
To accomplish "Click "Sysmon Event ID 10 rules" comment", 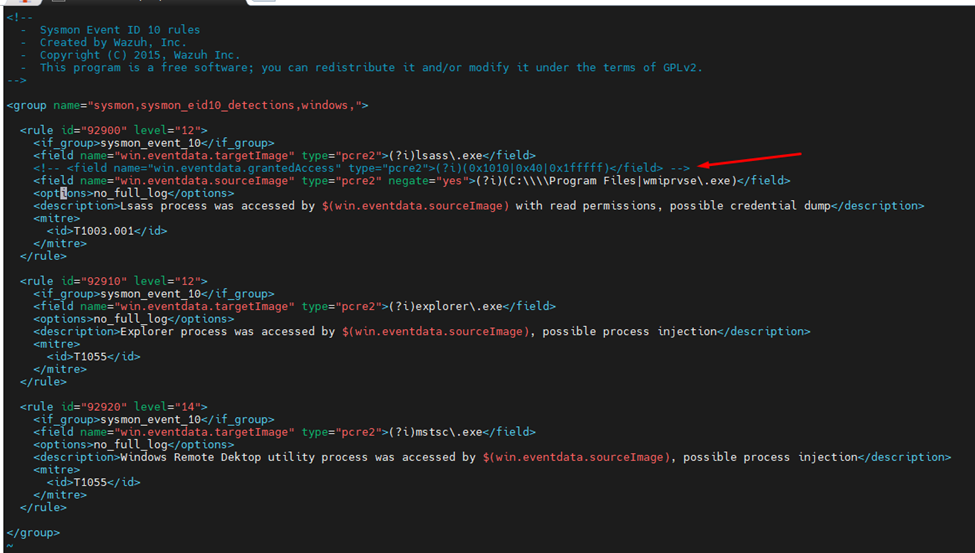I will pyautogui.click(x=120, y=30).
